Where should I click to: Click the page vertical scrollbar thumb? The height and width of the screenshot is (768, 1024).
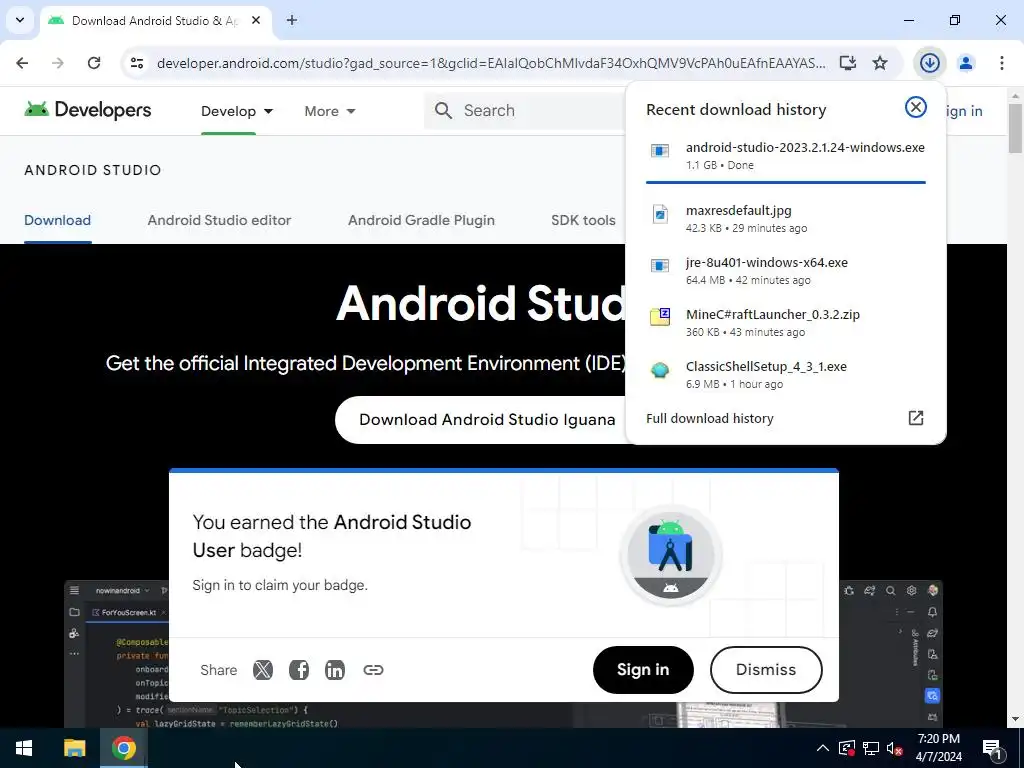1015,127
